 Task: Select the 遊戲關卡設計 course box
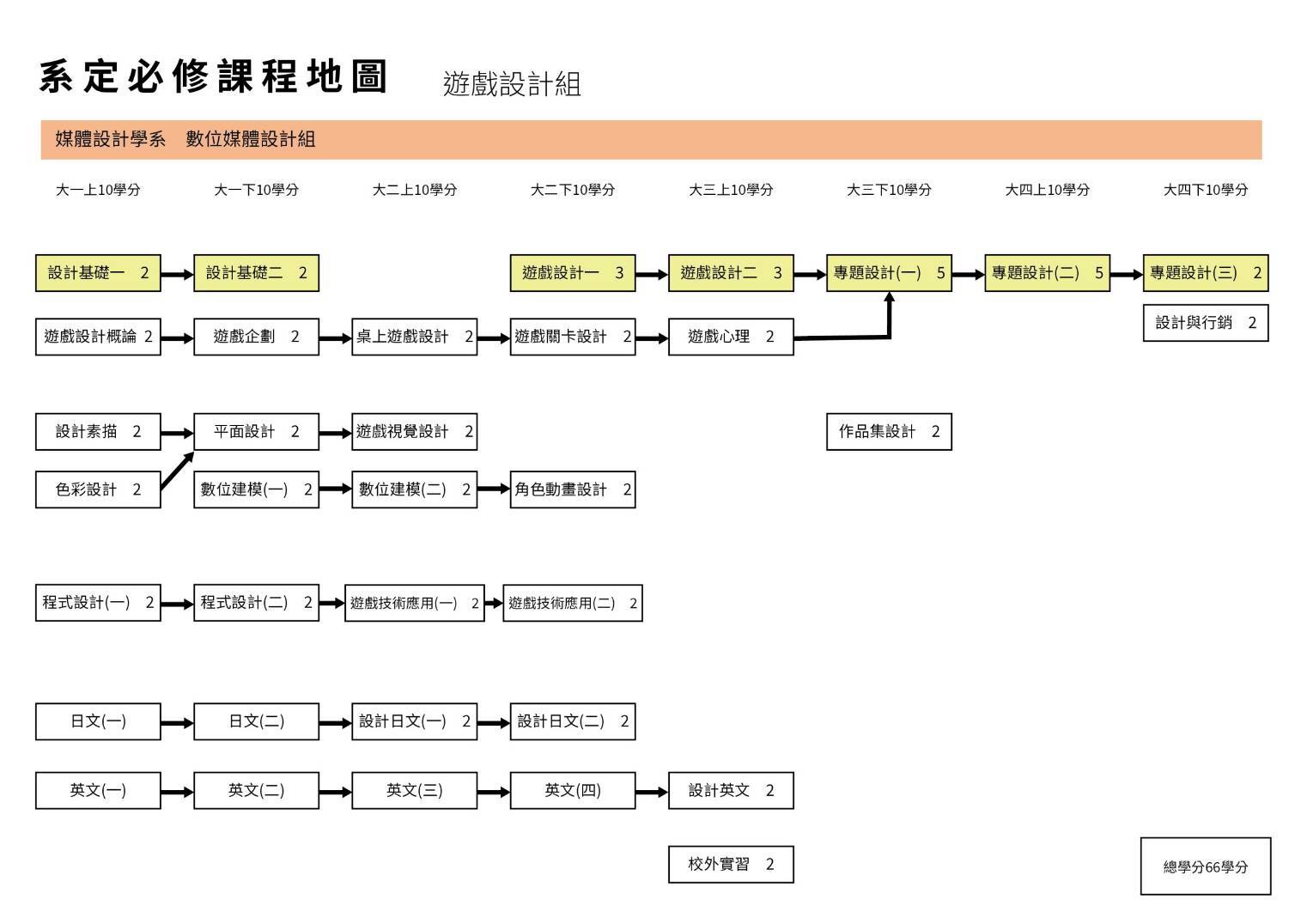click(572, 337)
